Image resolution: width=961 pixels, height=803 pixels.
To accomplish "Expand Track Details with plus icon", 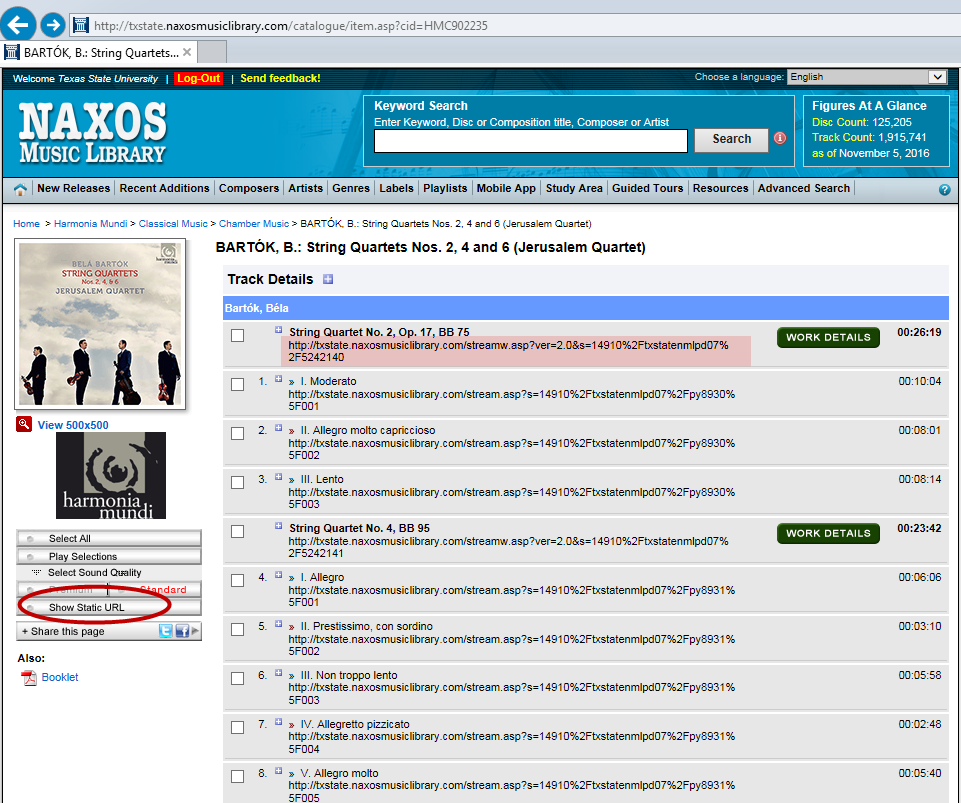I will click(x=328, y=280).
